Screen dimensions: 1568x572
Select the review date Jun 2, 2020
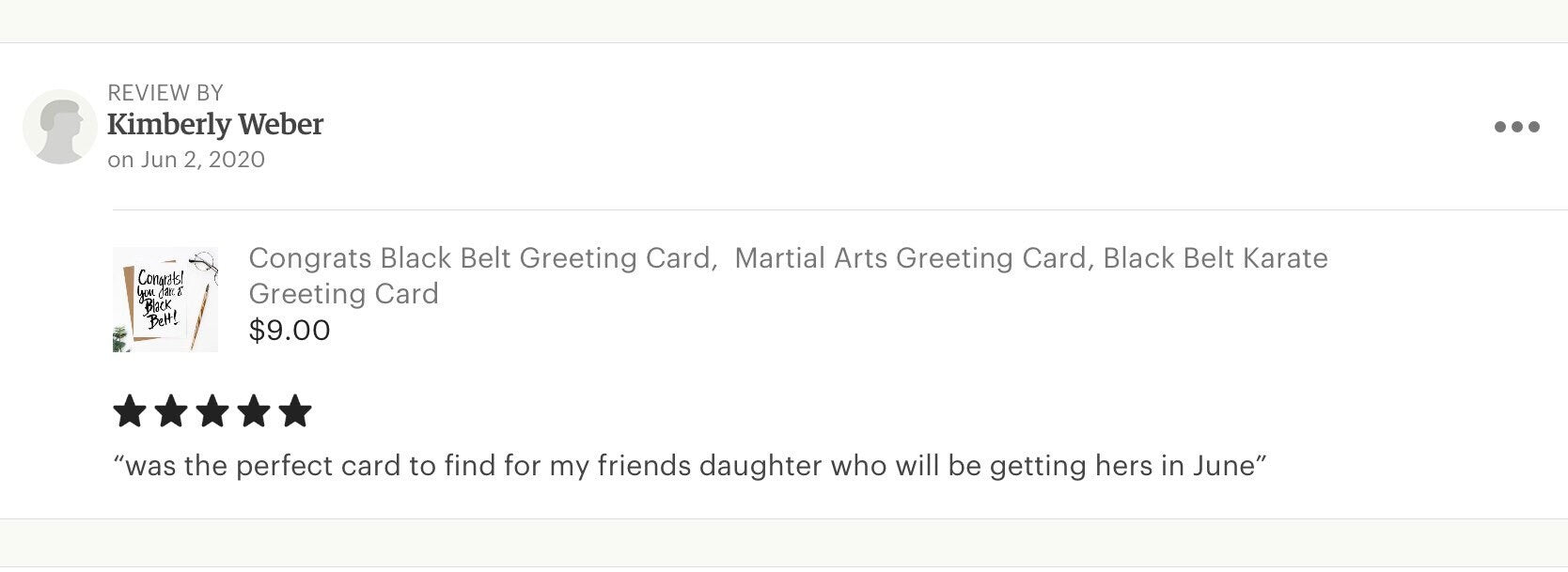[x=185, y=159]
